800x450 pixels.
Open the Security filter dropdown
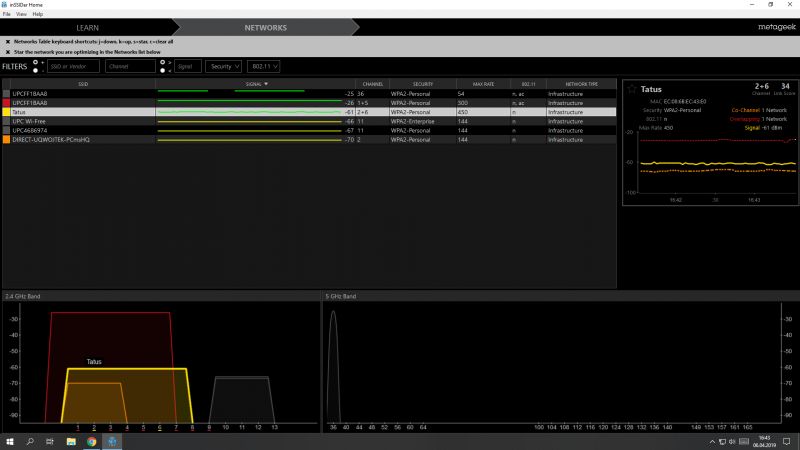point(223,66)
